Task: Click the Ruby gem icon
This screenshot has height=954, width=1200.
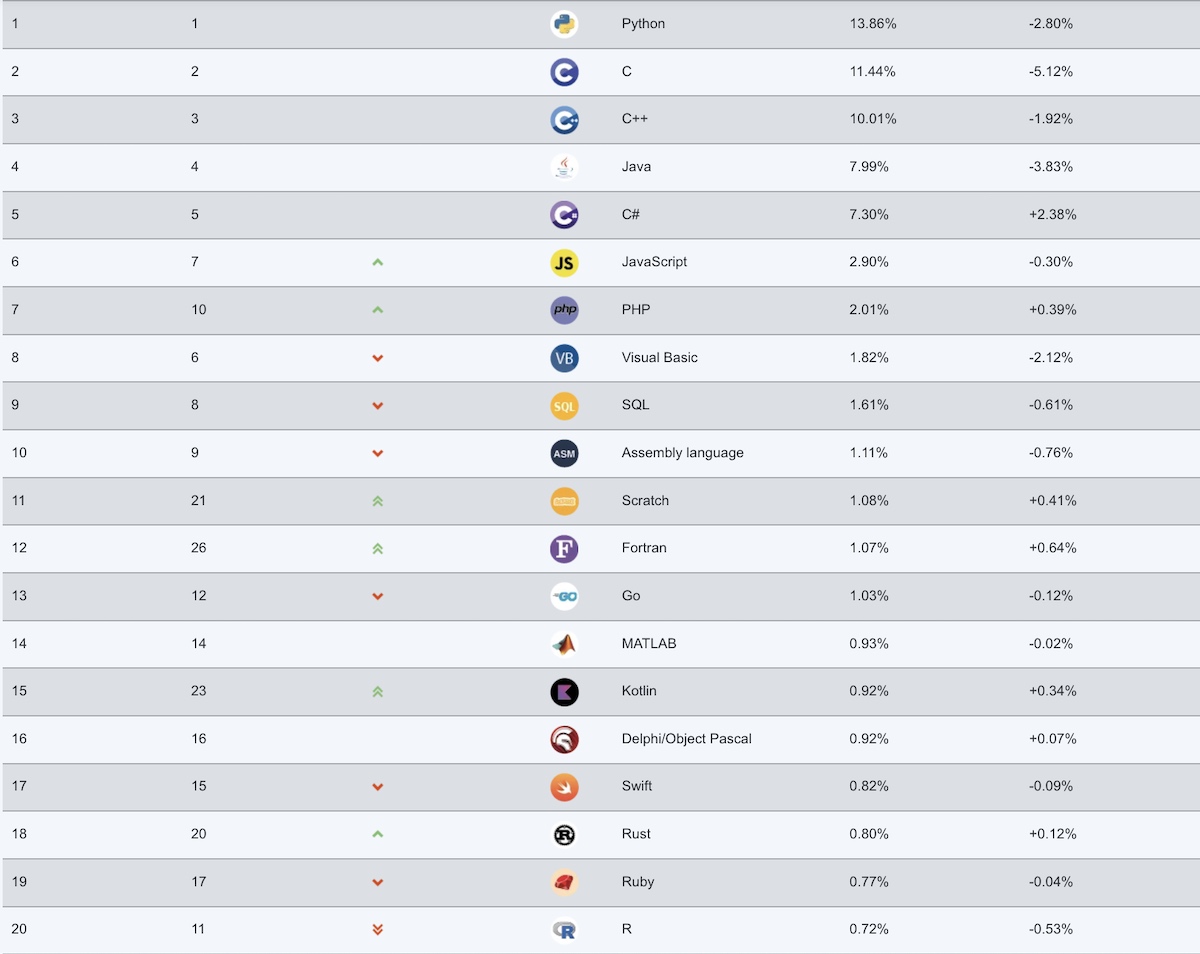Action: 564,882
